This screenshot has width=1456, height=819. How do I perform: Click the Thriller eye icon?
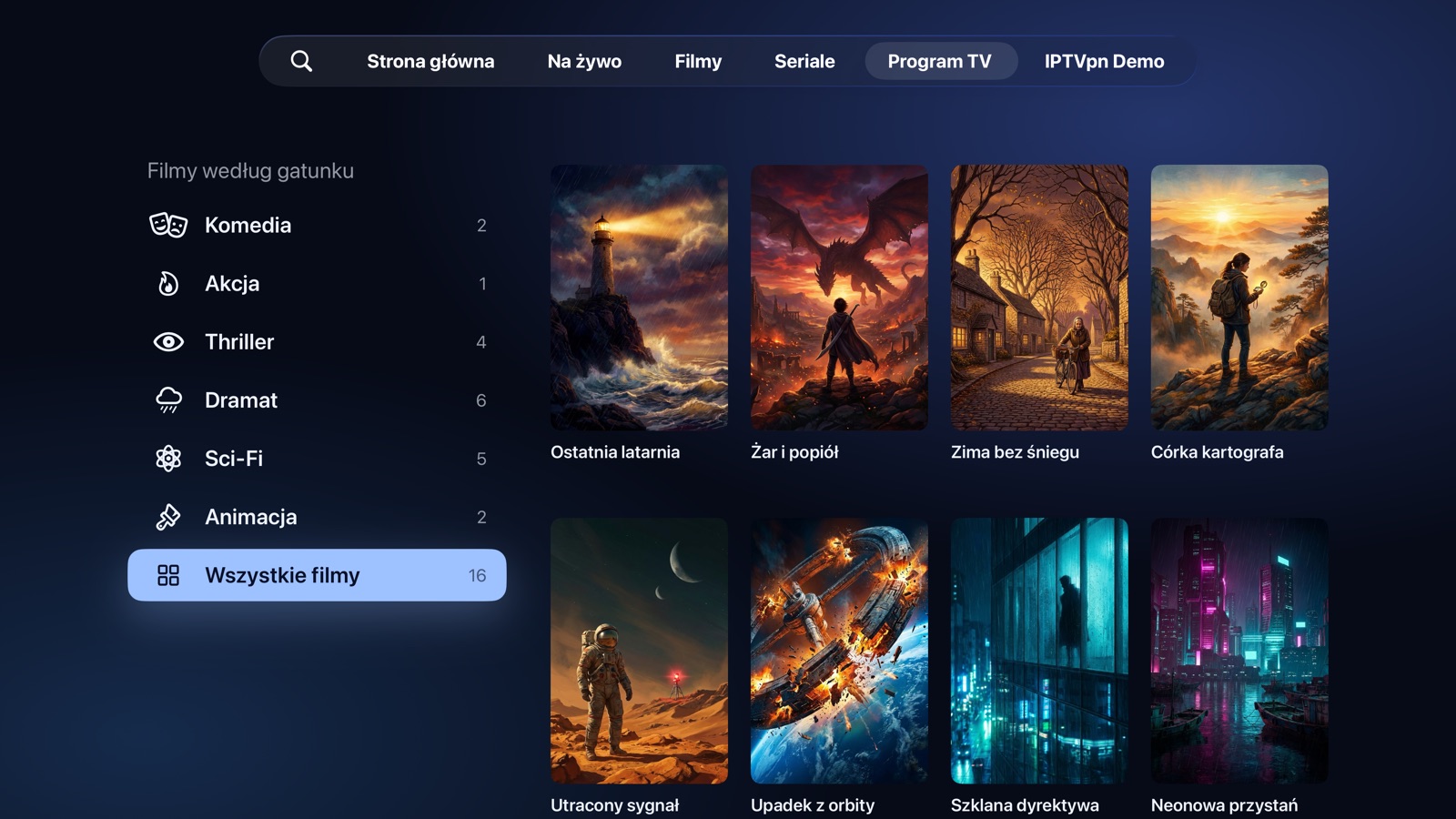(168, 341)
